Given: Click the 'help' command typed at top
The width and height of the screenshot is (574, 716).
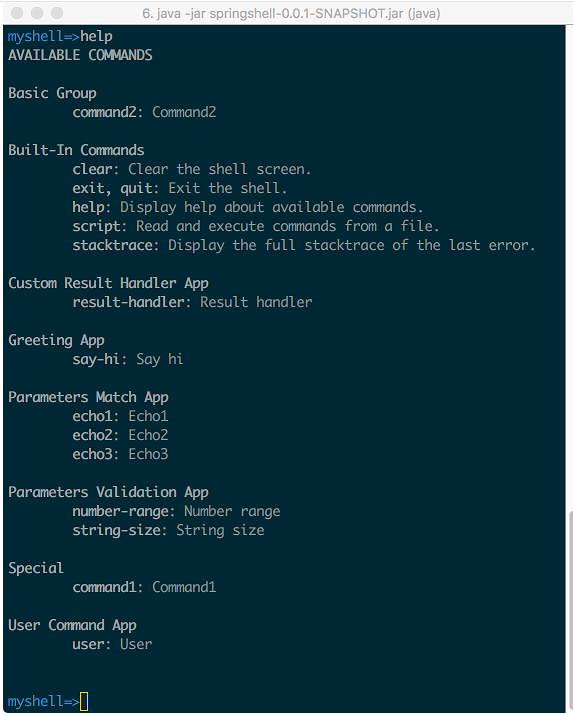Looking at the screenshot, I should 96,37.
